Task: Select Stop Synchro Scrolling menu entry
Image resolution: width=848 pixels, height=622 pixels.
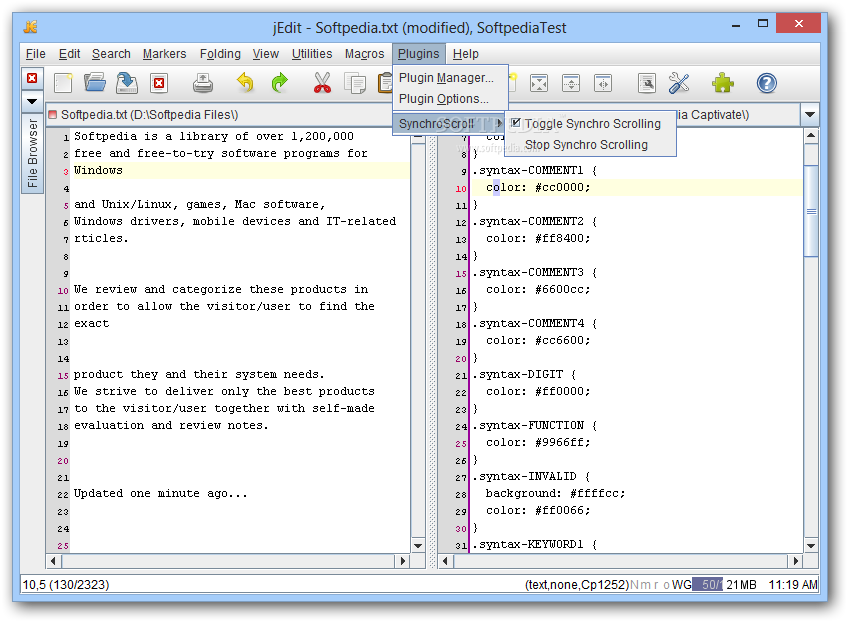Action: coord(590,145)
